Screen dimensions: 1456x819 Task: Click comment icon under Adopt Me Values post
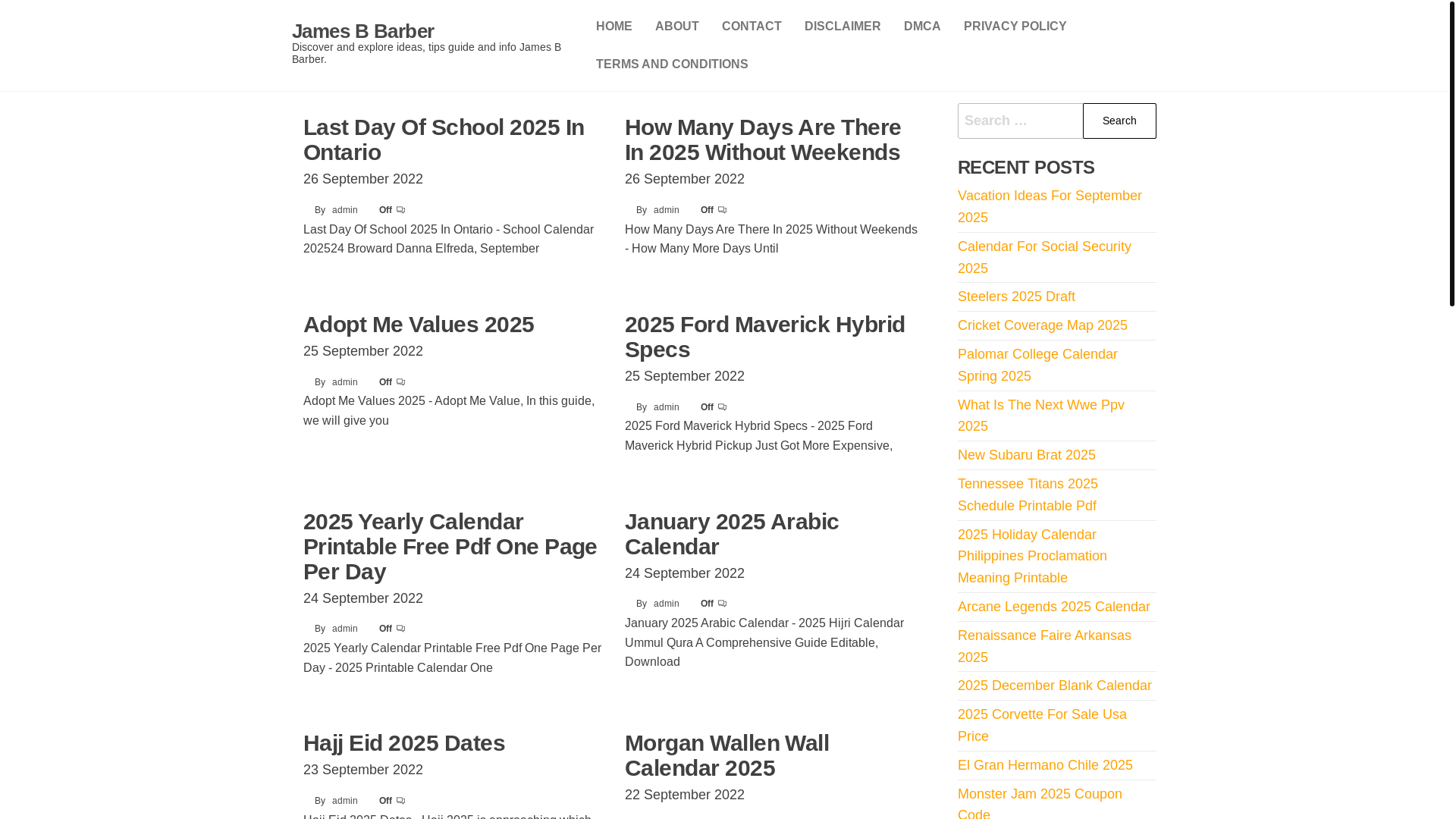(x=400, y=382)
